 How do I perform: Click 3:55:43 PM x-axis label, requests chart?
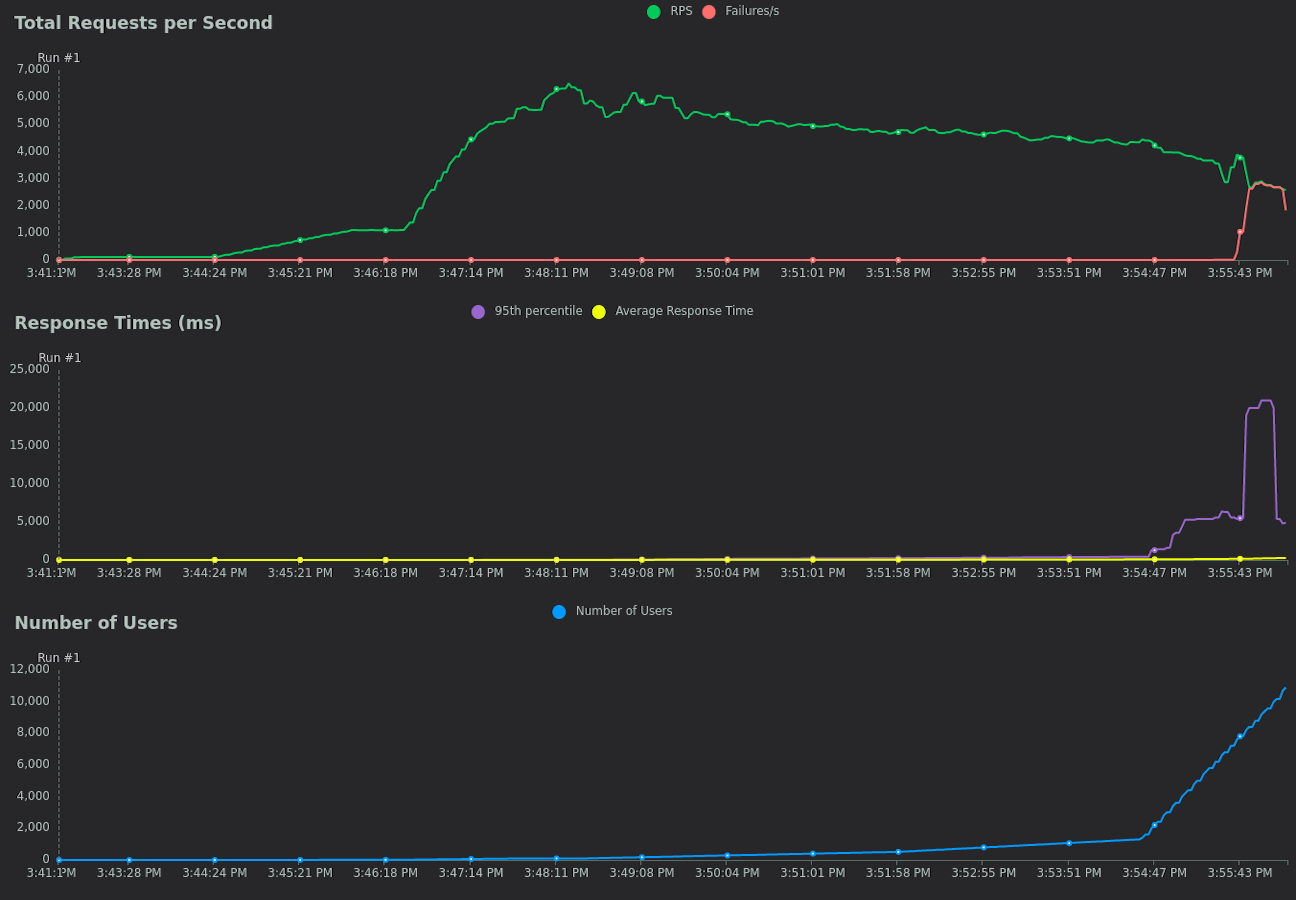(1240, 273)
